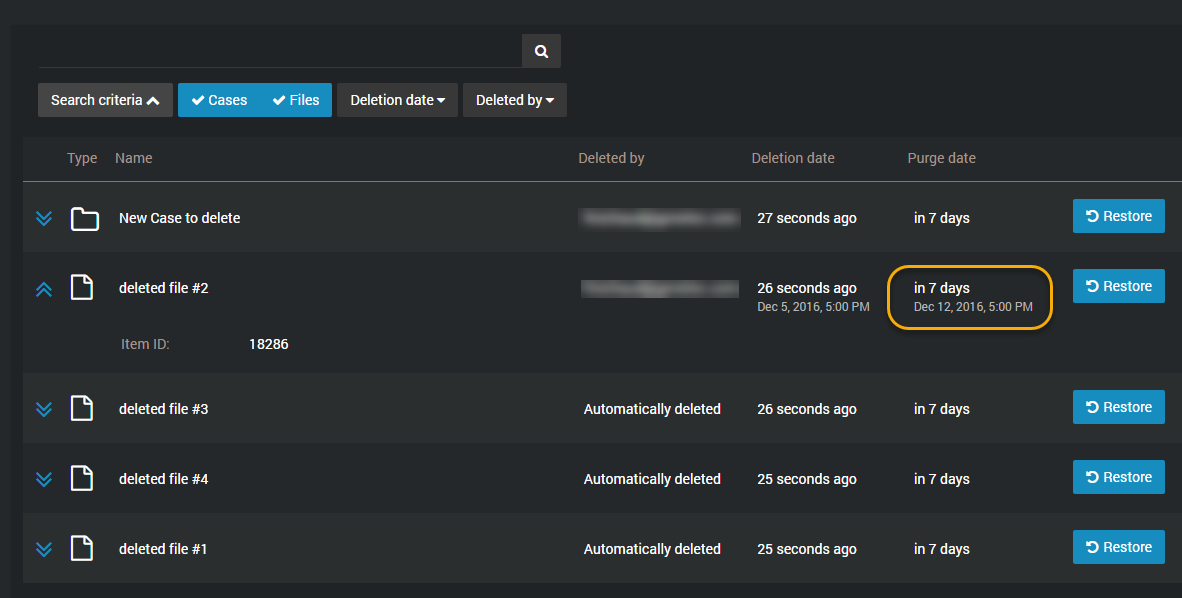Click the file icon of deleted file #1
The width and height of the screenshot is (1182, 598).
pos(81,548)
